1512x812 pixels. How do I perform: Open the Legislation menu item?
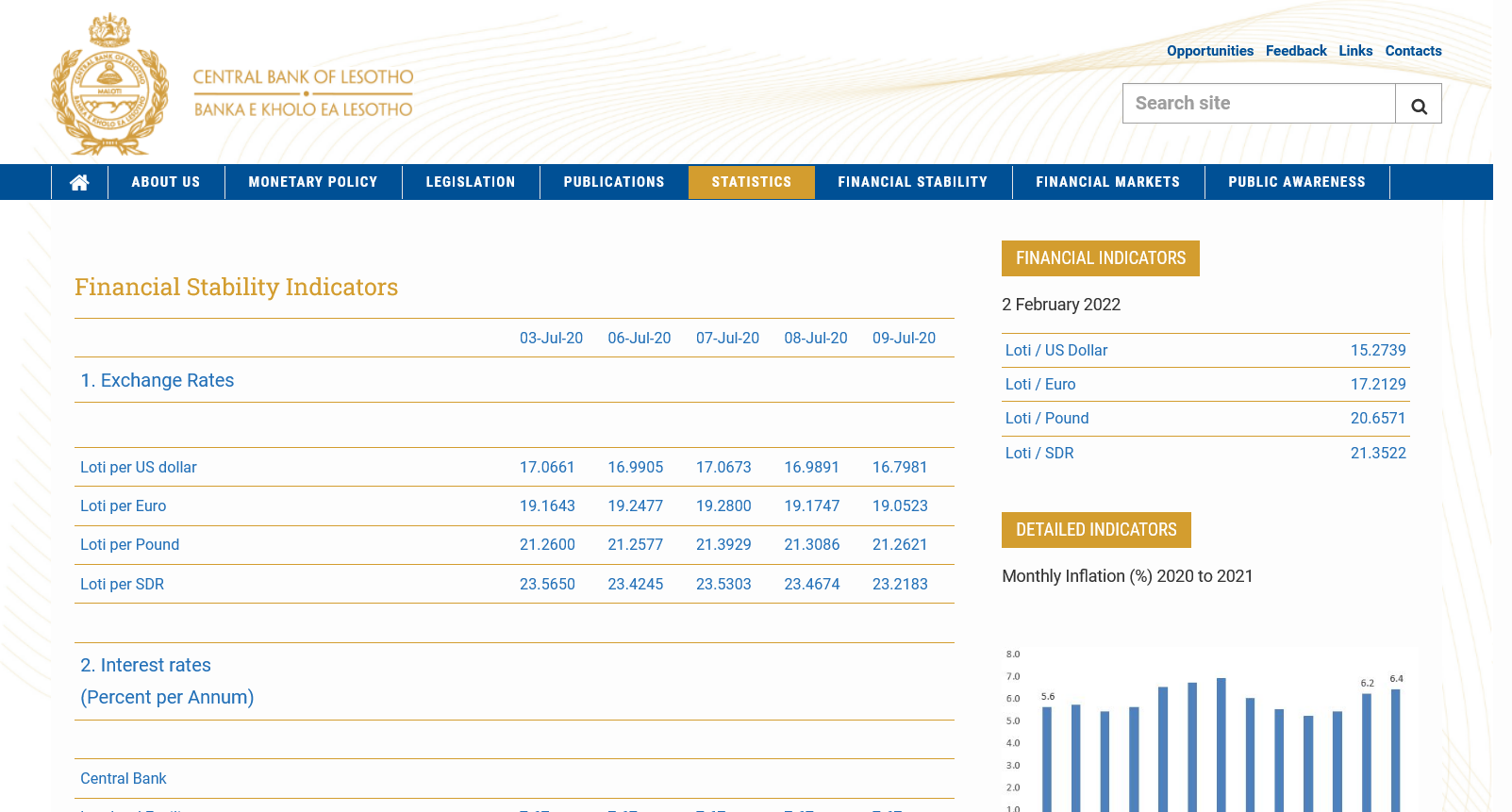pos(471,182)
